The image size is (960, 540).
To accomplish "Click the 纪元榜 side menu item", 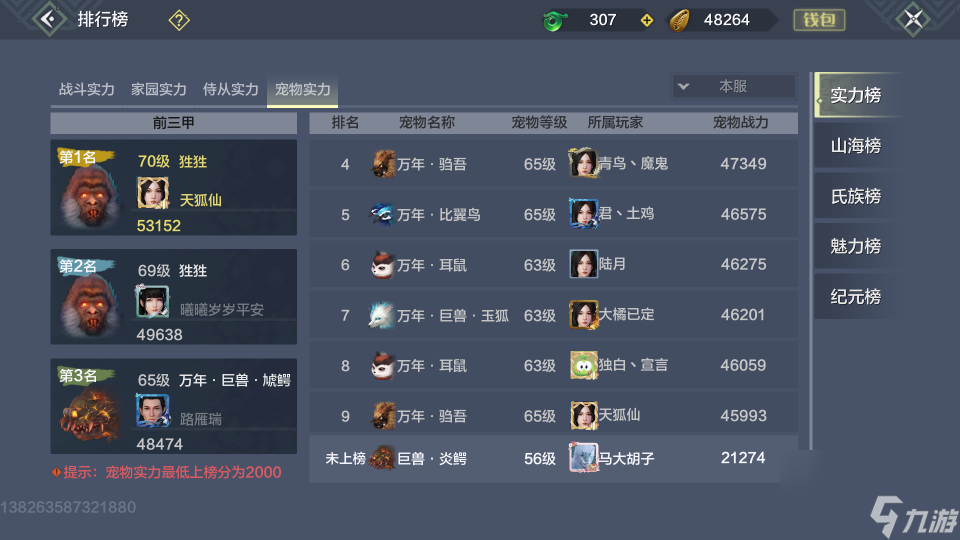I will (855, 297).
